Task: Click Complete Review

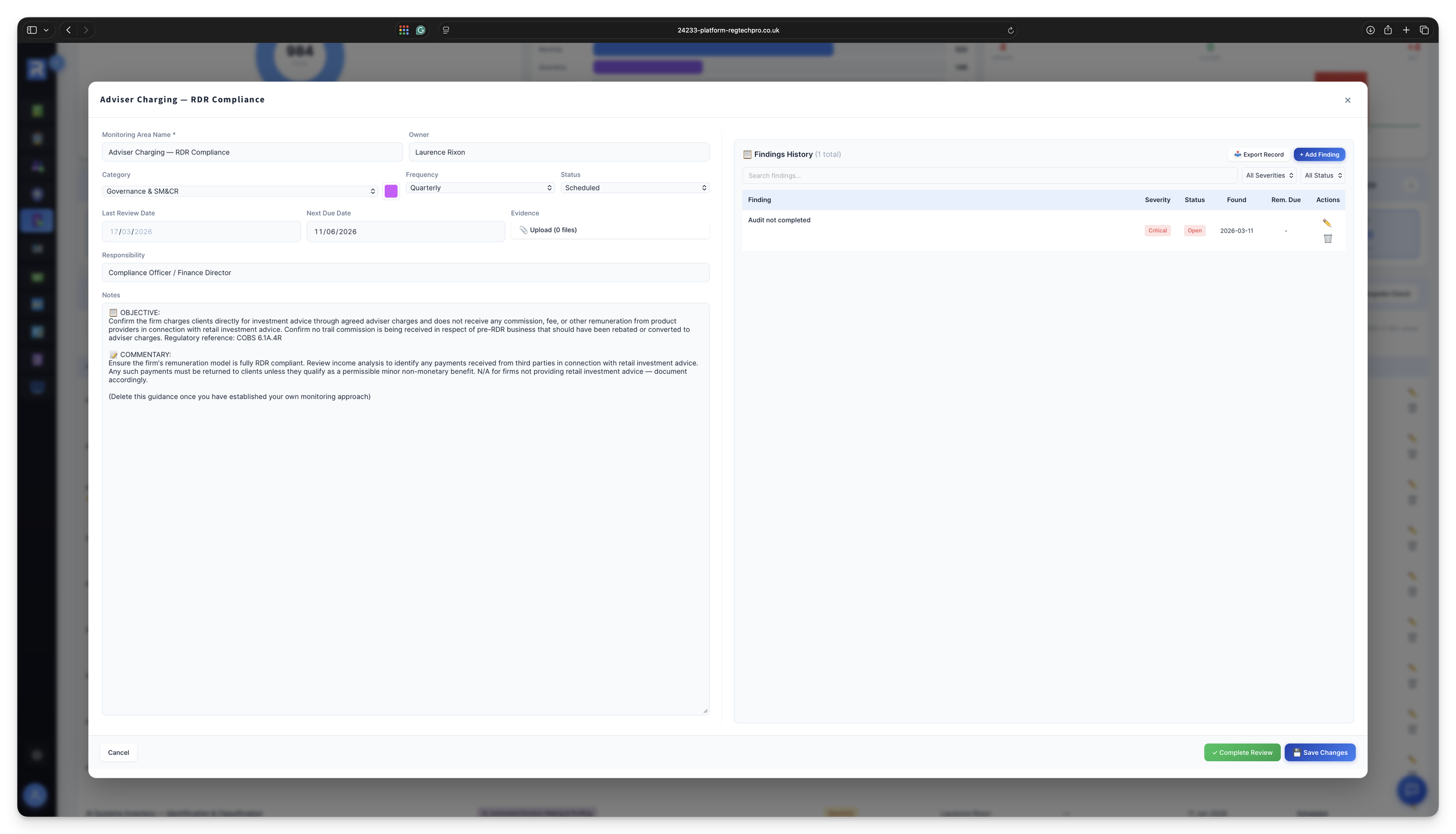Action: pos(1242,752)
